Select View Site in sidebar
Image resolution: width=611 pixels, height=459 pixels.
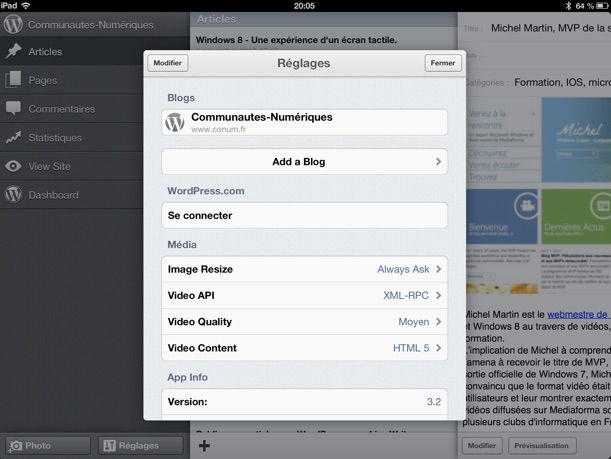(x=72, y=166)
